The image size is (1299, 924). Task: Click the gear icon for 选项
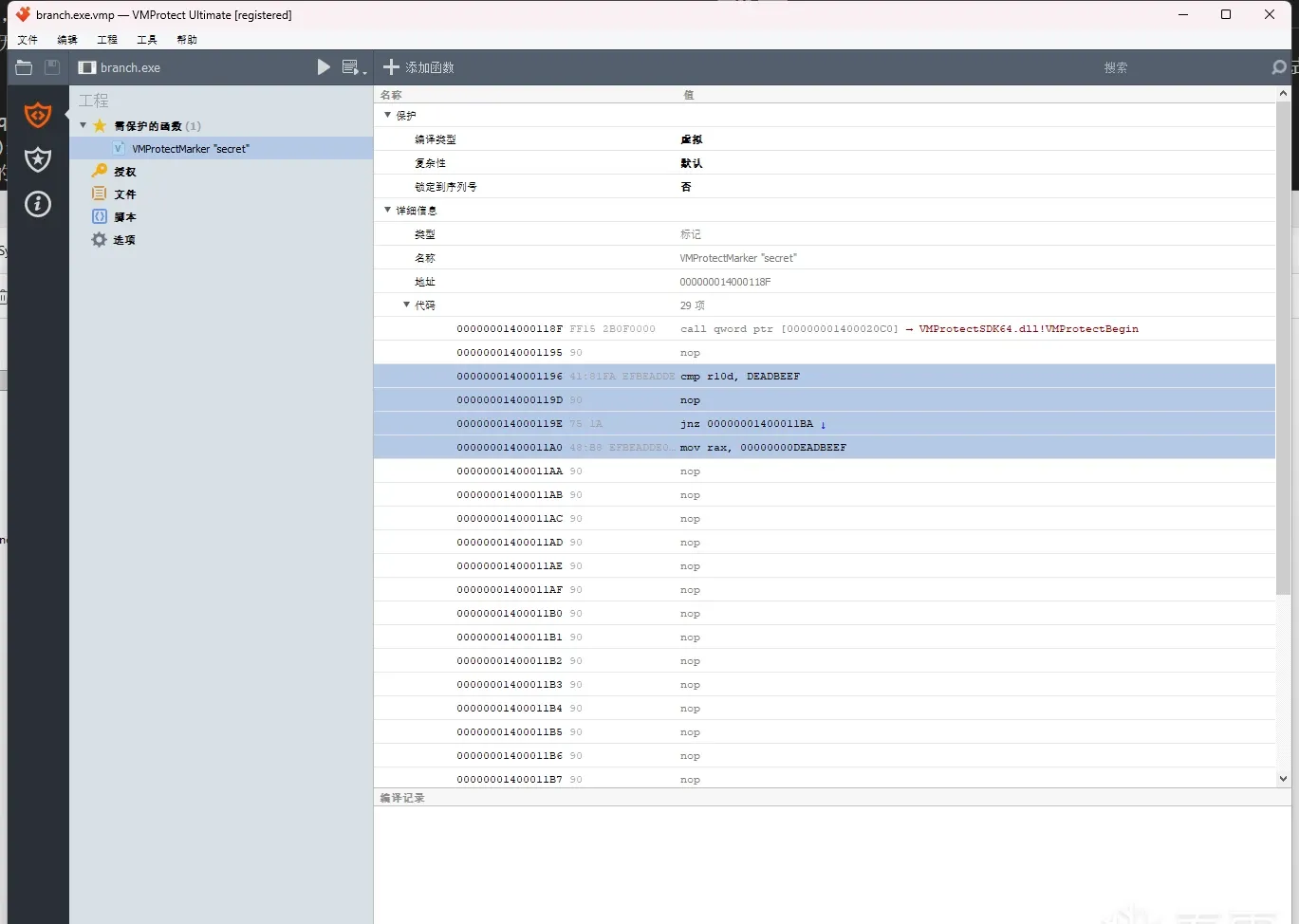tap(99, 239)
